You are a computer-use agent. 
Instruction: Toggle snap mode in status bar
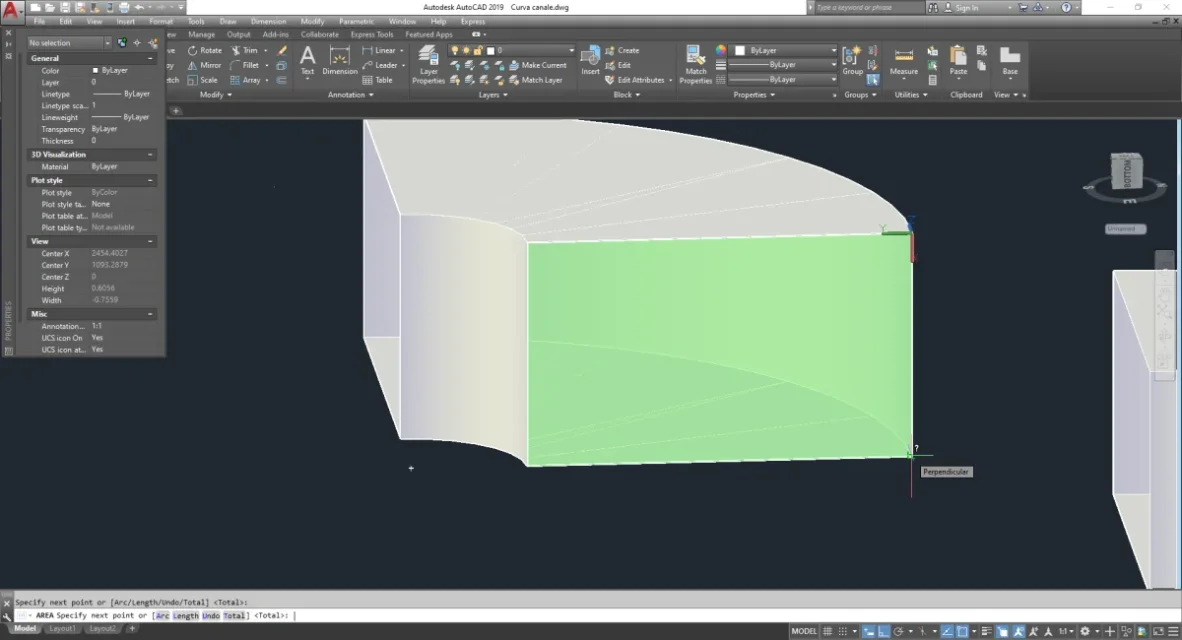[x=843, y=631]
